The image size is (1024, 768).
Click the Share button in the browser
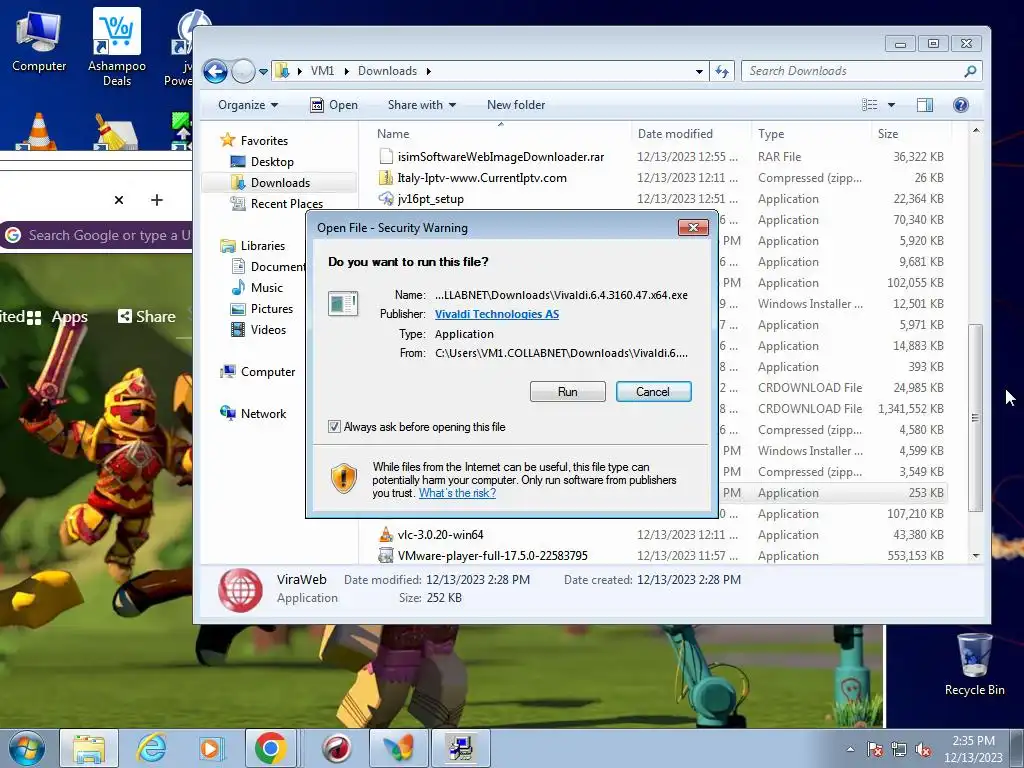pos(146,317)
